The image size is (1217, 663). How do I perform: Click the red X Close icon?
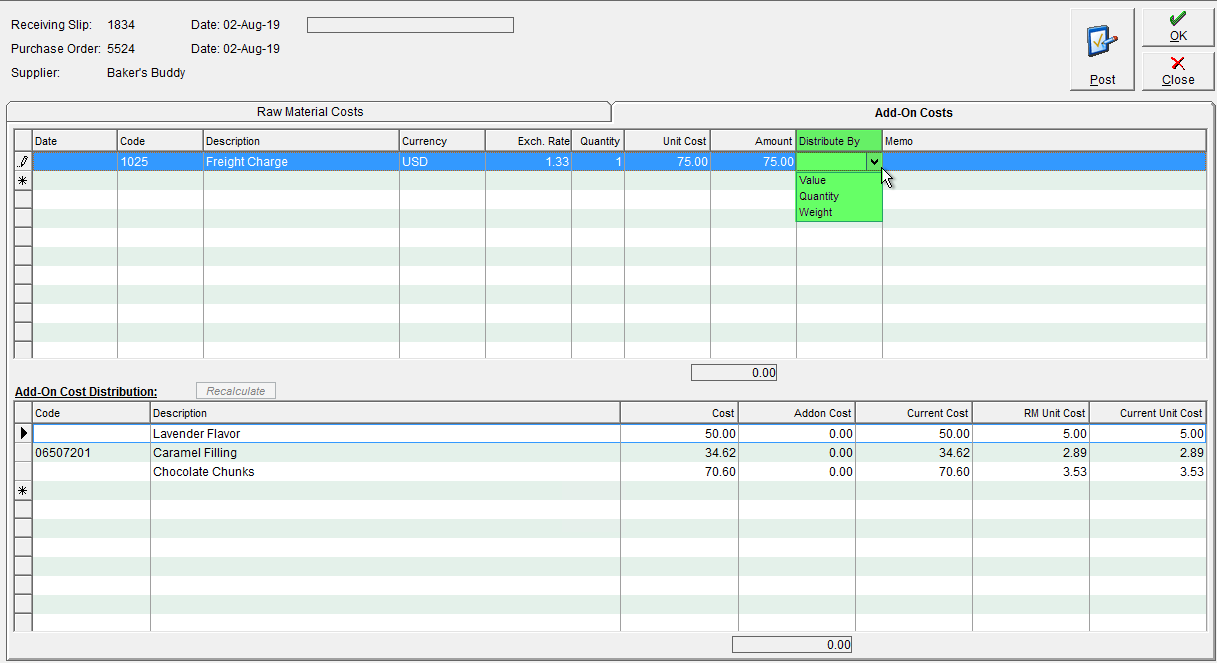click(x=1178, y=63)
